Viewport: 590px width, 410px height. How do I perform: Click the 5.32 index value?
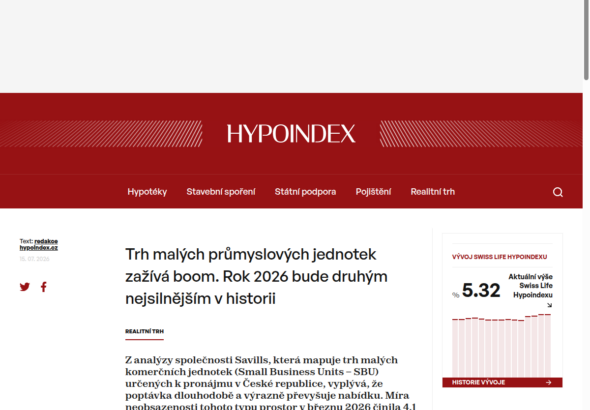click(x=481, y=290)
